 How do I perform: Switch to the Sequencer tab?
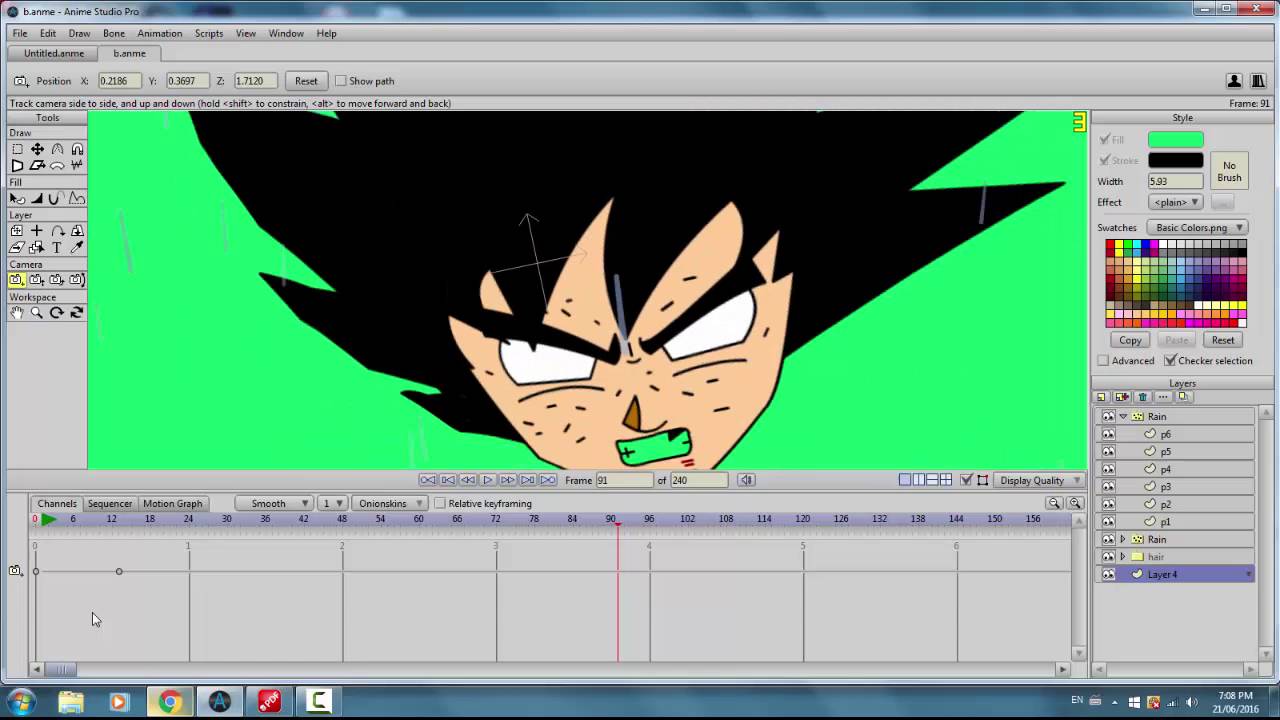coord(110,503)
